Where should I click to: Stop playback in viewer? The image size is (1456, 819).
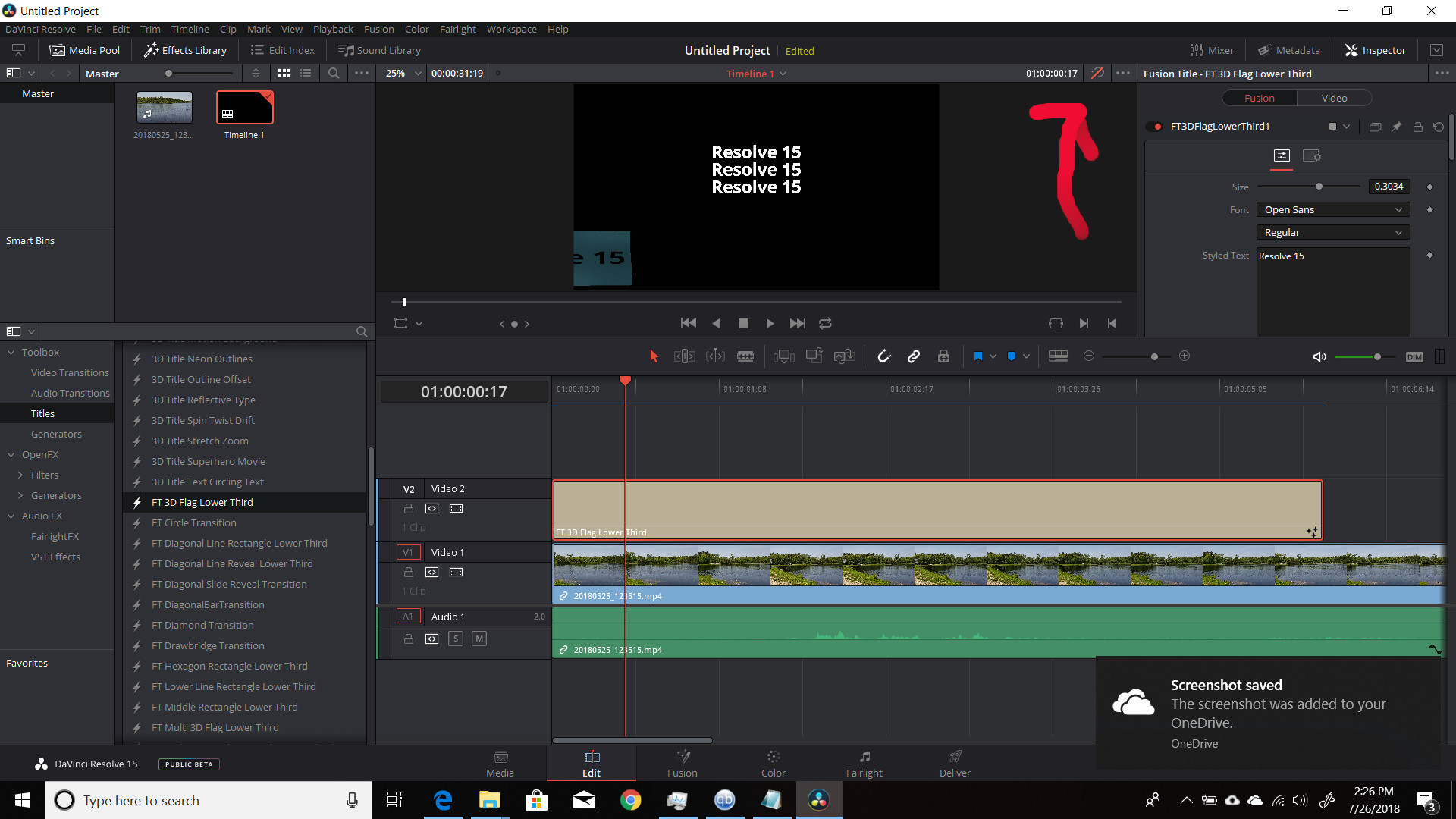tap(743, 323)
